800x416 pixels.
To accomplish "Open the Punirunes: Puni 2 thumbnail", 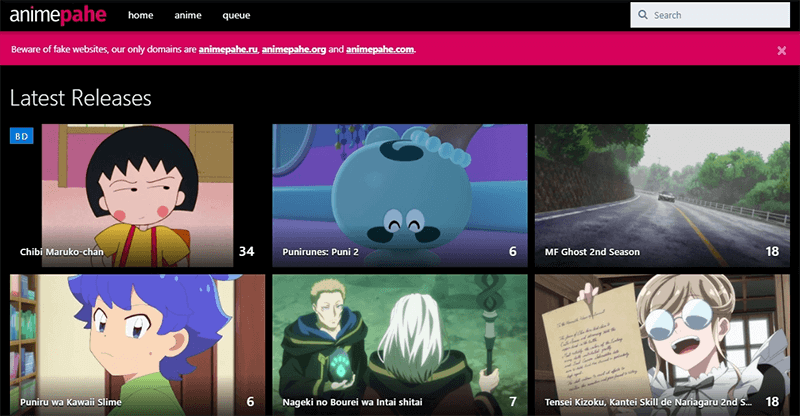I will tap(400, 195).
